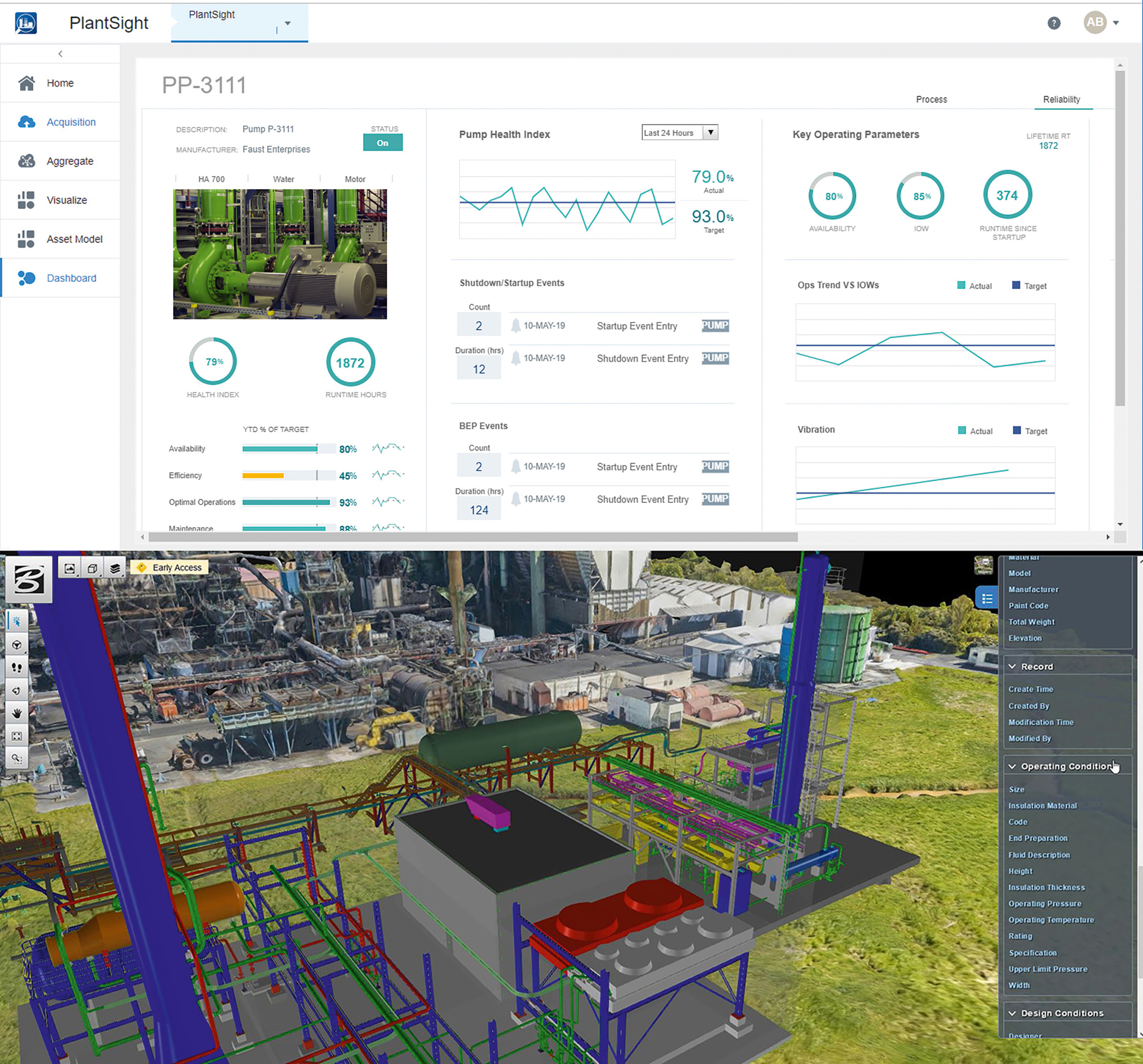
Task: Click the Pump Health Index chart
Action: 567,199
